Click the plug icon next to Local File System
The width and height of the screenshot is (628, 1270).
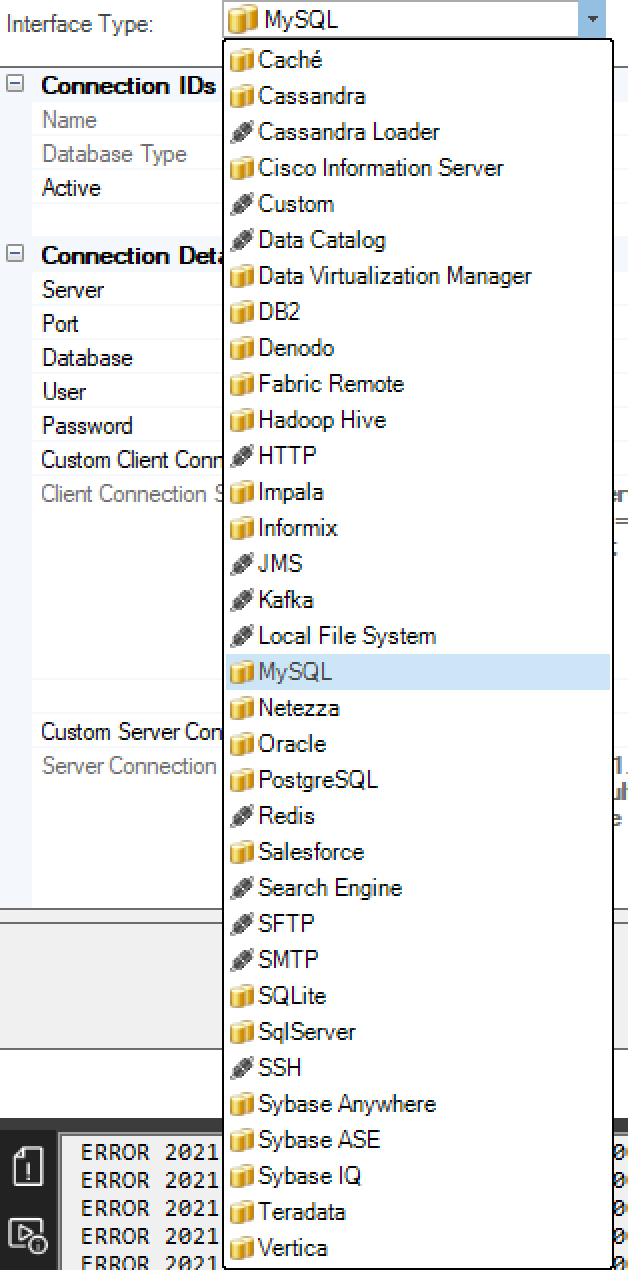tap(242, 636)
